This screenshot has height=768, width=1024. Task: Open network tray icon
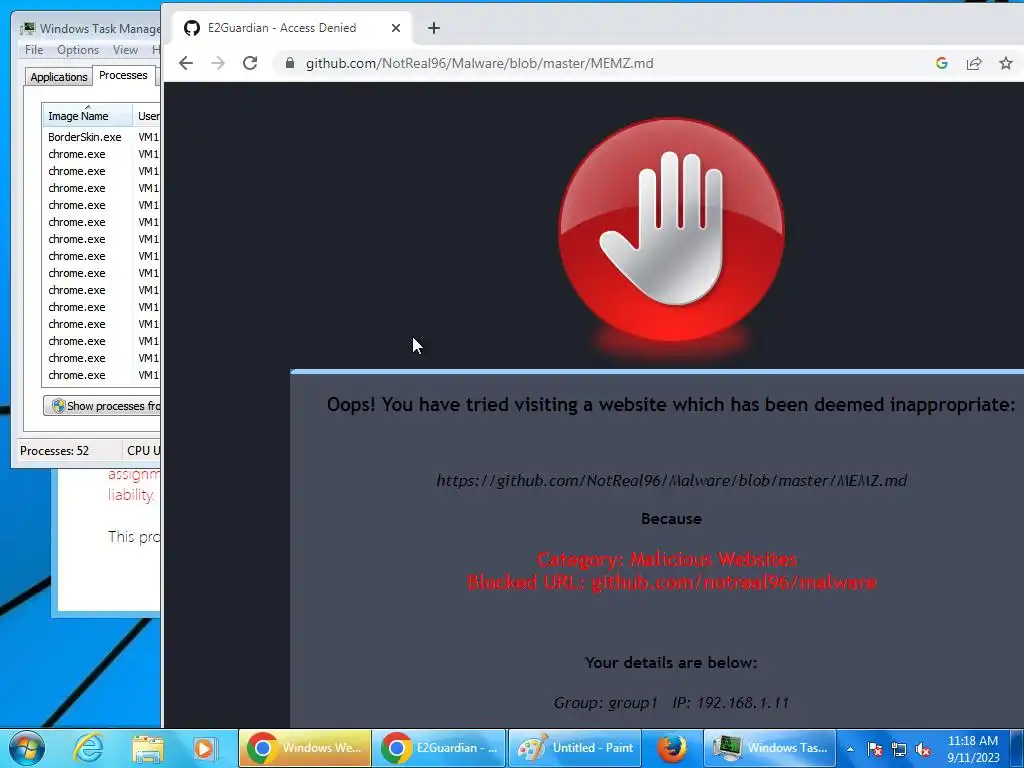899,749
